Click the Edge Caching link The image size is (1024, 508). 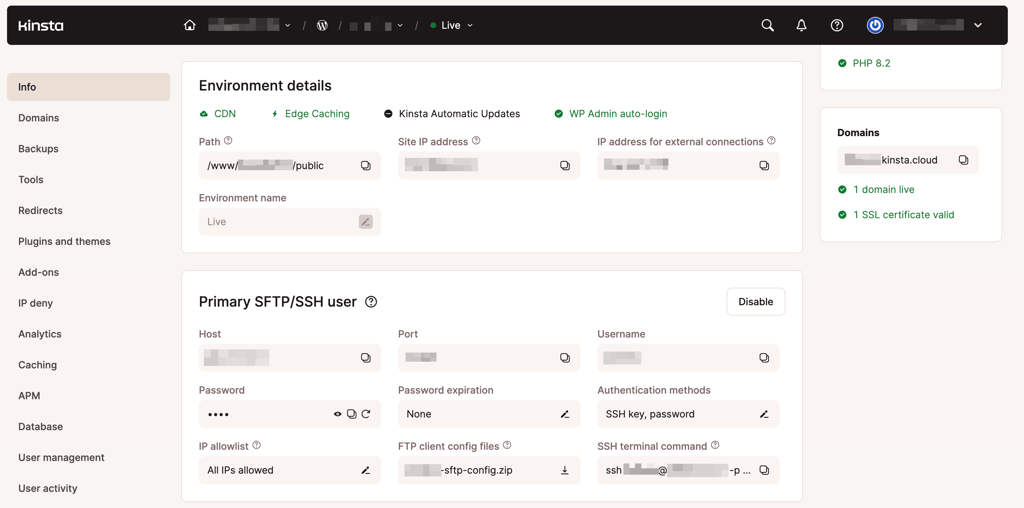[310, 114]
